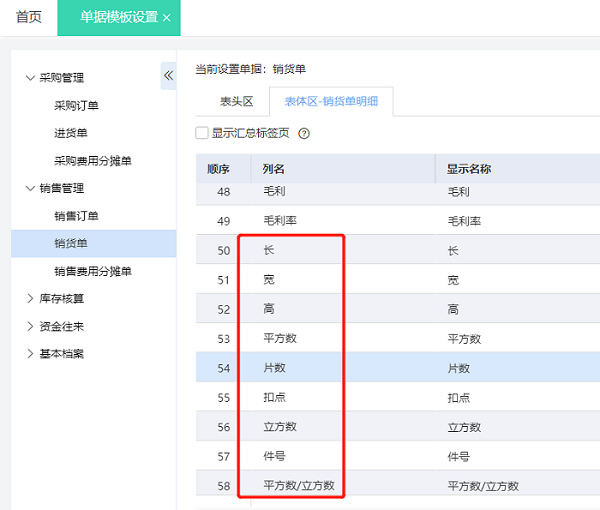Switch to the 表头区 tab
The height and width of the screenshot is (510, 600).
click(x=237, y=102)
